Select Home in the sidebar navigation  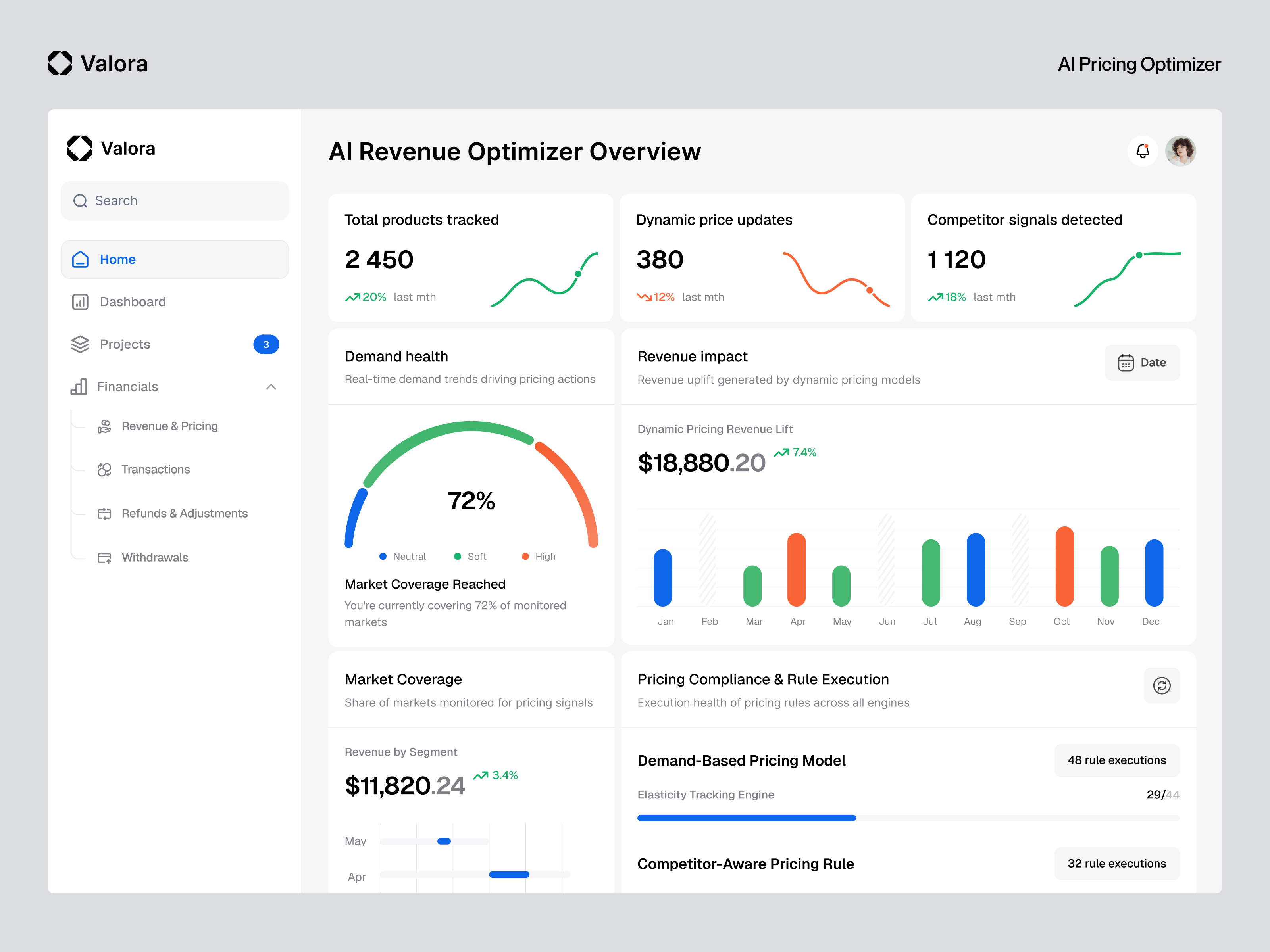pyautogui.click(x=117, y=259)
